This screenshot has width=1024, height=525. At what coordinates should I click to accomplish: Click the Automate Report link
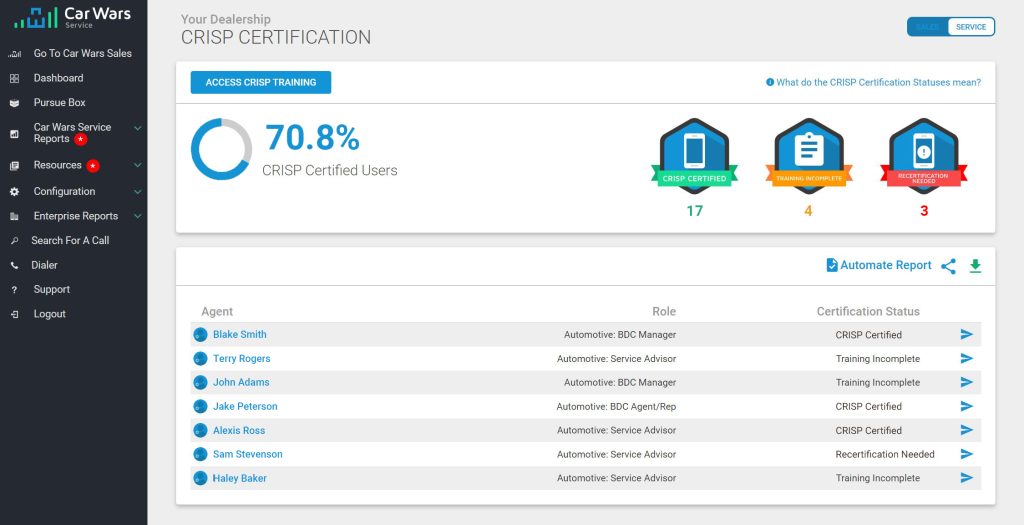coord(879,265)
